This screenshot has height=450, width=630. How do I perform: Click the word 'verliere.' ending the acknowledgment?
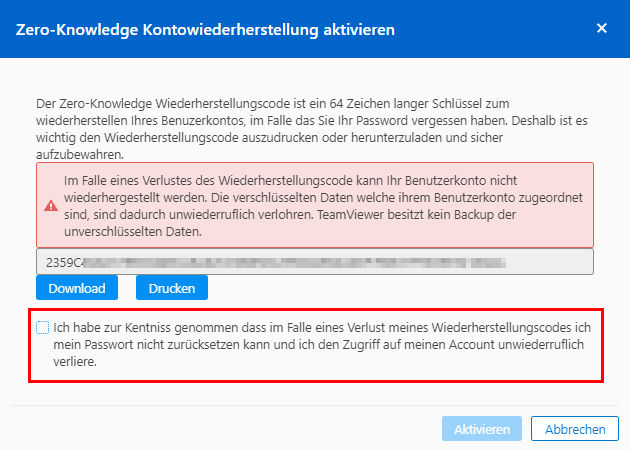(x=75, y=362)
